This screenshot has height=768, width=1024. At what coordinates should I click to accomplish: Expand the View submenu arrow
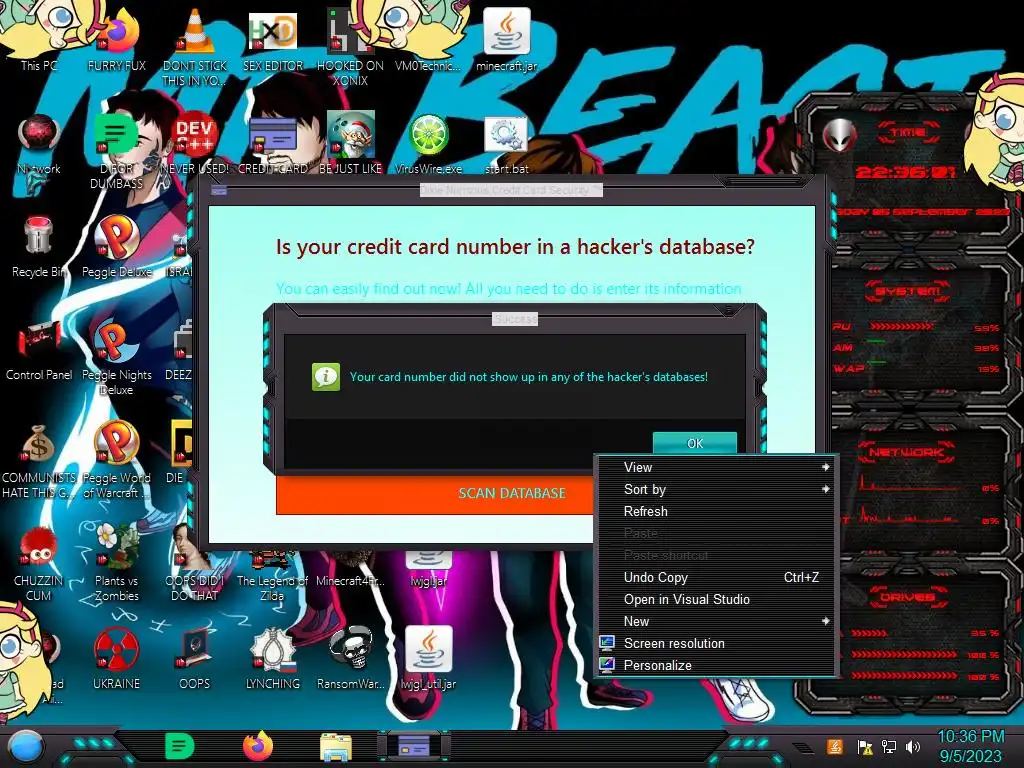825,467
